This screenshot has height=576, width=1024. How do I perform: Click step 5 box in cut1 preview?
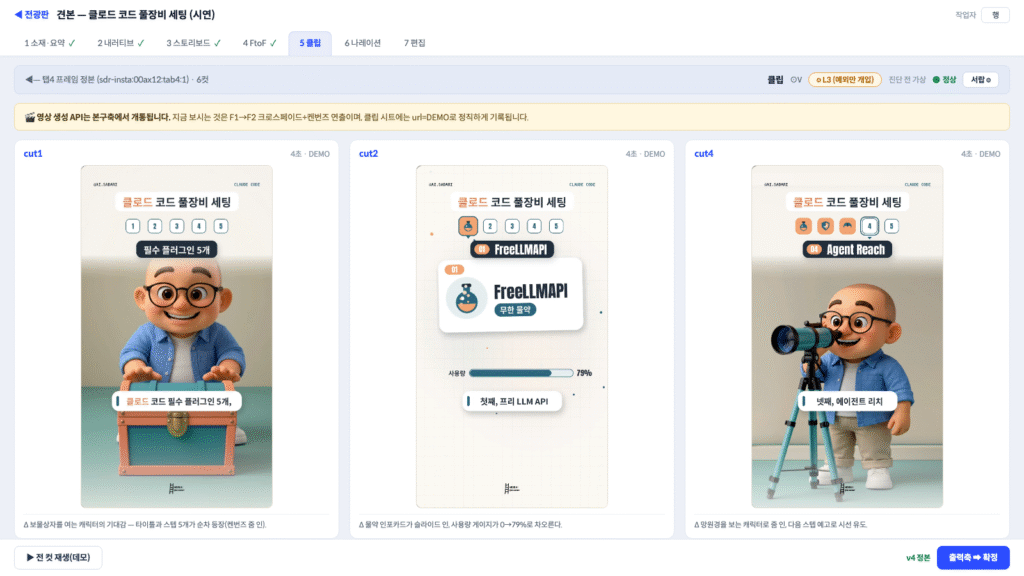coord(221,226)
